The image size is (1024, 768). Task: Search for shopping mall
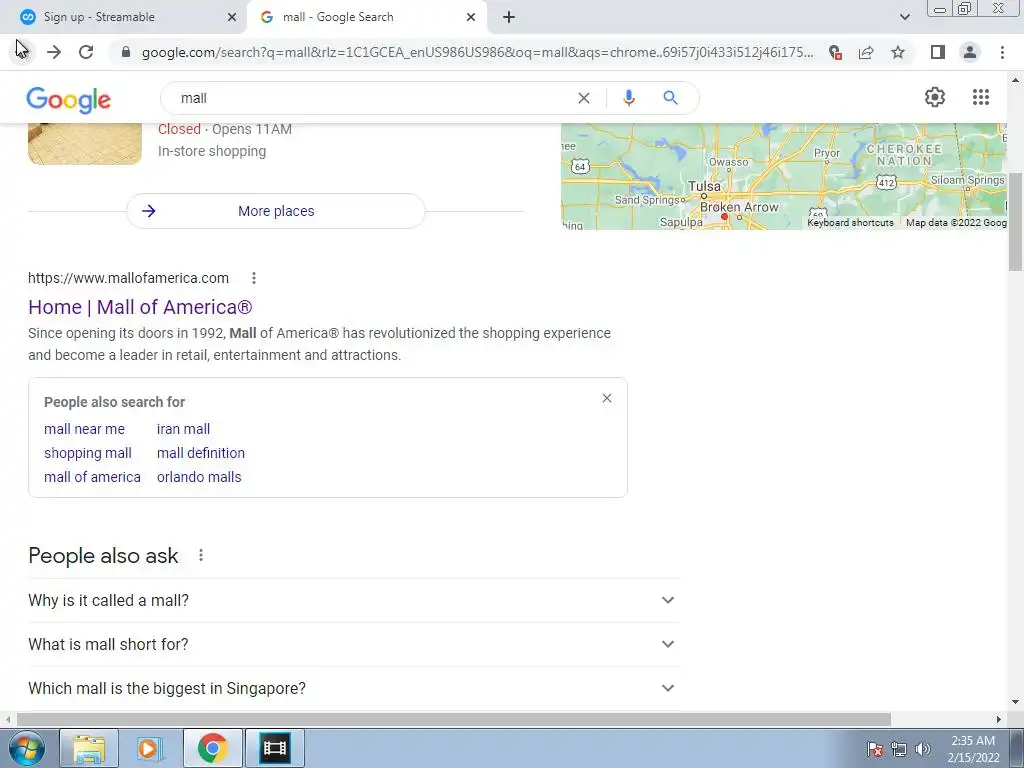[x=88, y=453]
